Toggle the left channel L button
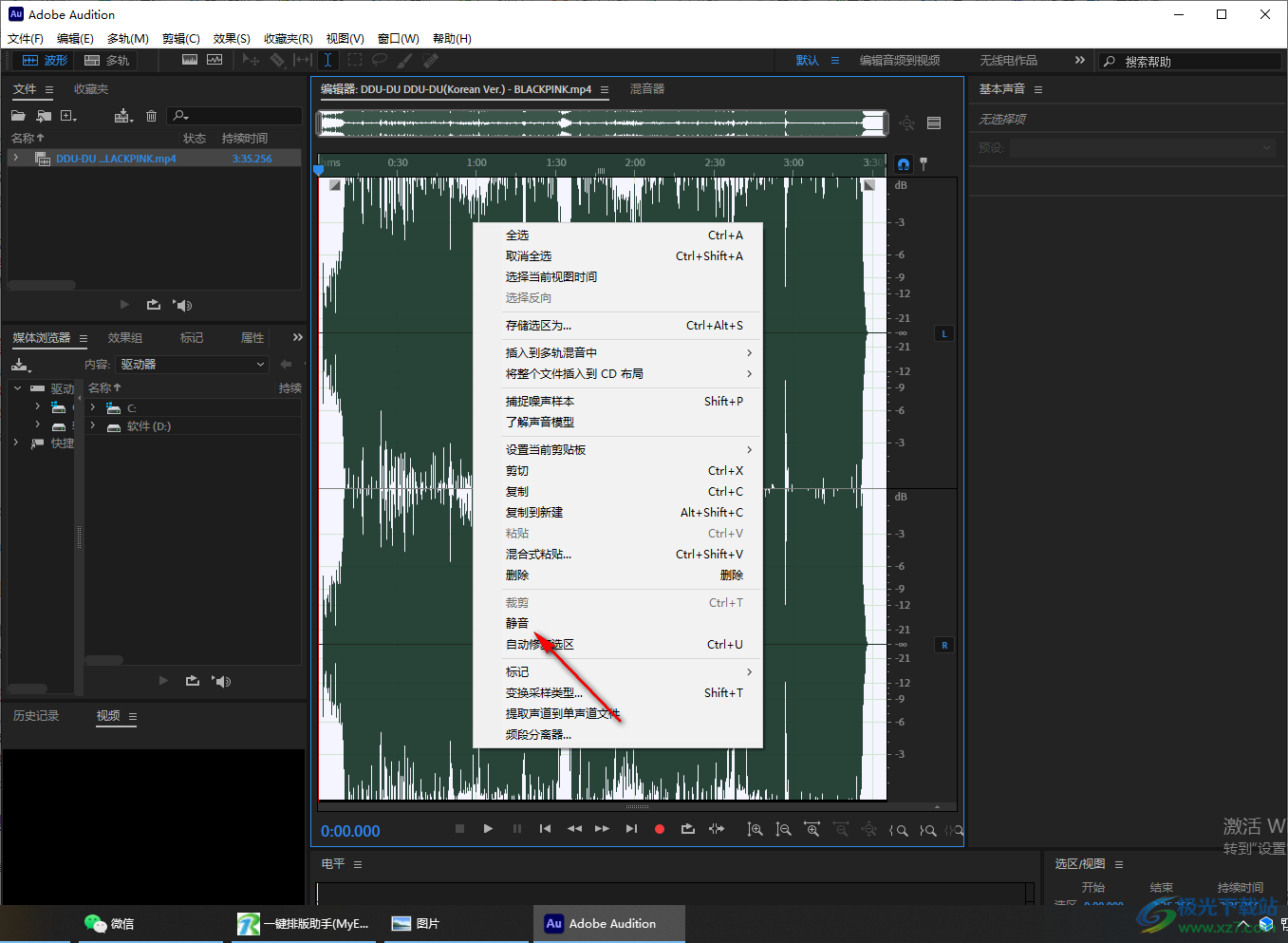The width and height of the screenshot is (1288, 943). click(x=944, y=333)
